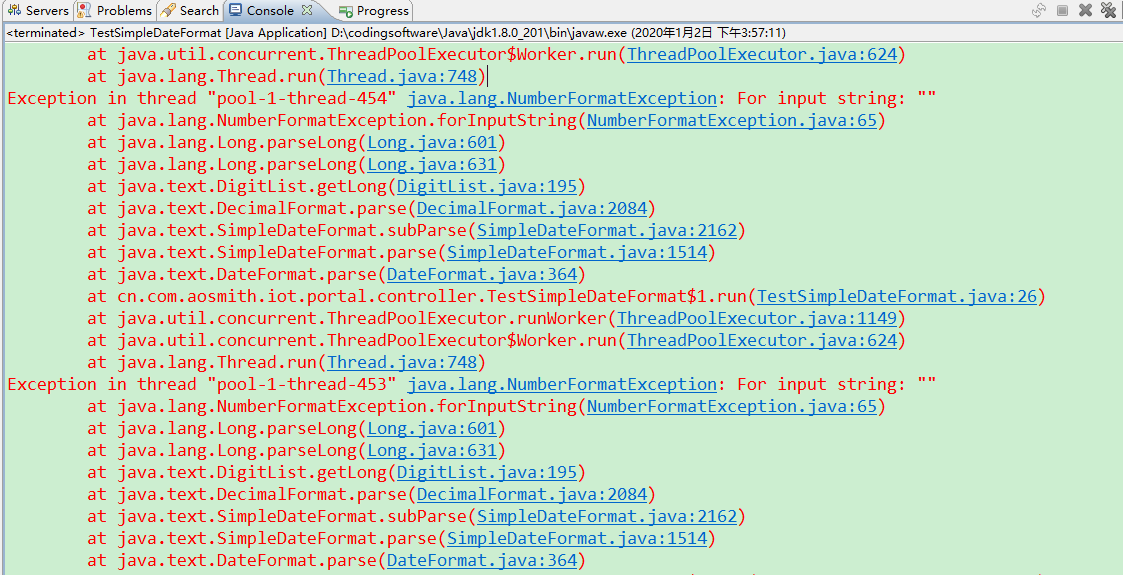This screenshot has height=575, width=1123.
Task: Open DigitList.java:195 in the thread-453 trace
Action: click(486, 473)
